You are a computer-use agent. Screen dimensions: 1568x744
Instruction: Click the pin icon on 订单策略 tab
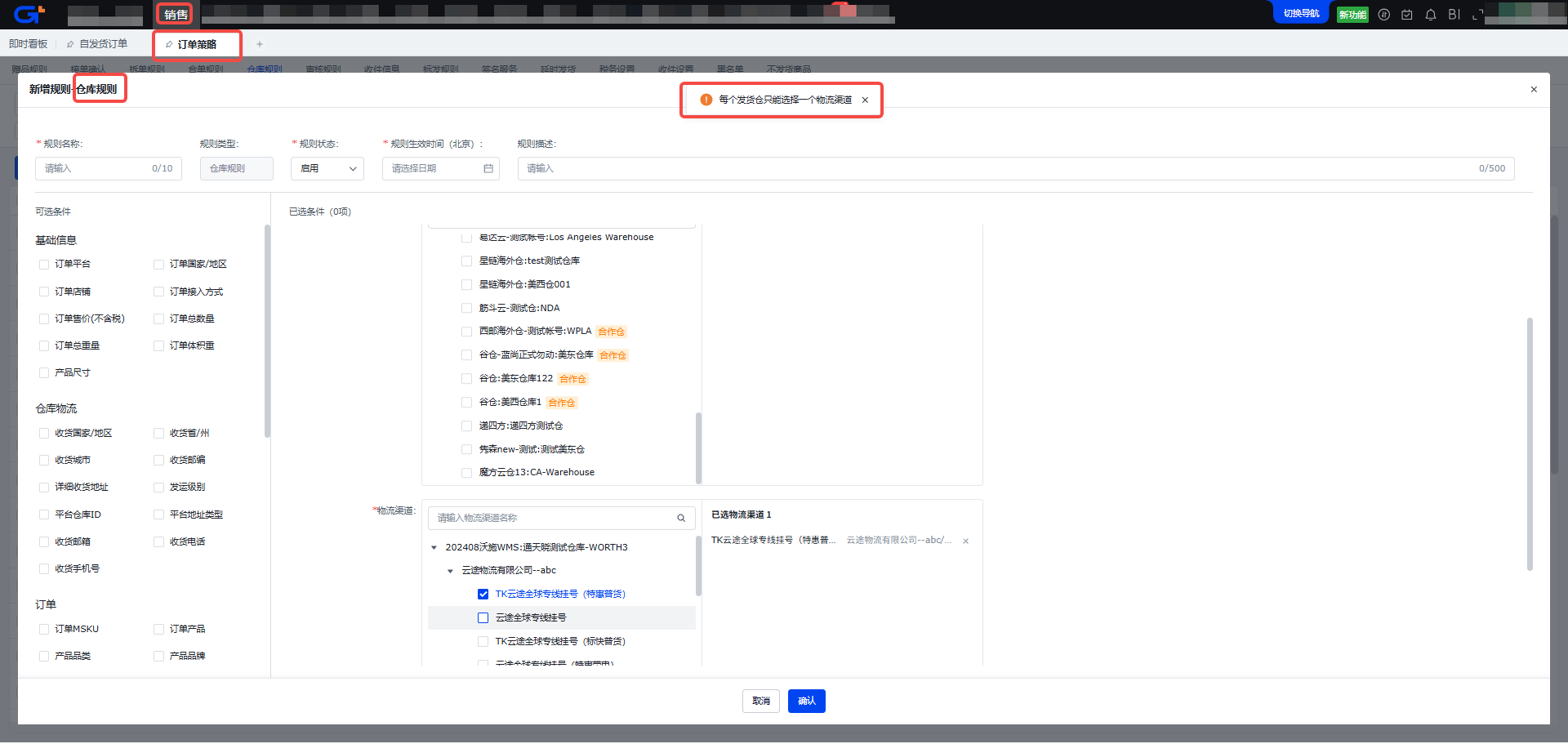point(169,45)
